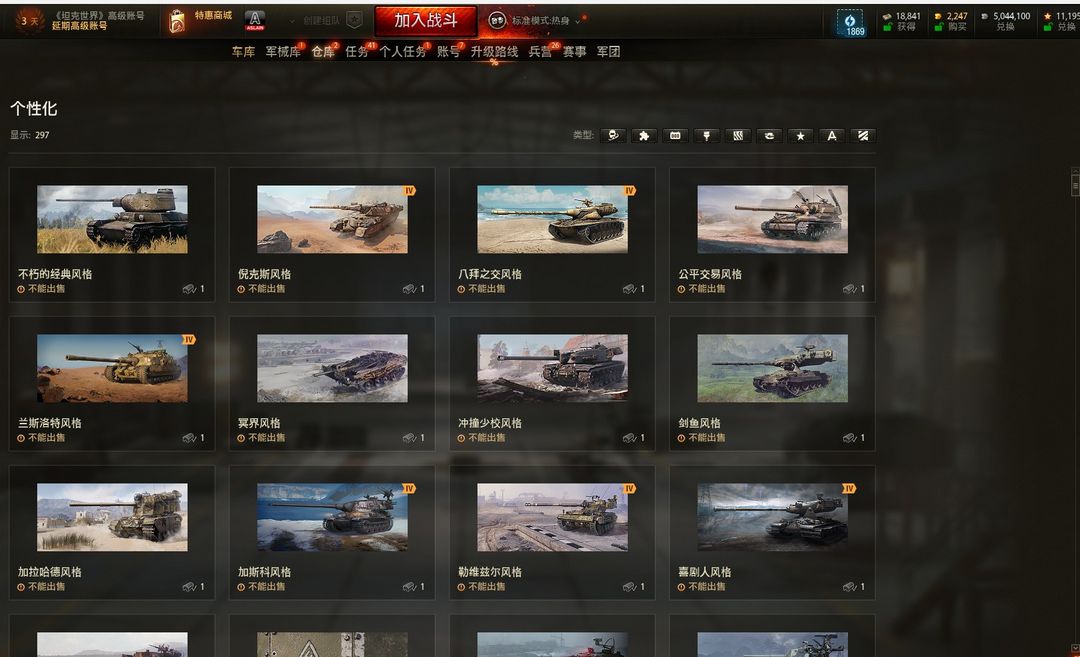This screenshot has height=657, width=1080.
Task: Click the platoon shield star icon
Action: [354, 20]
